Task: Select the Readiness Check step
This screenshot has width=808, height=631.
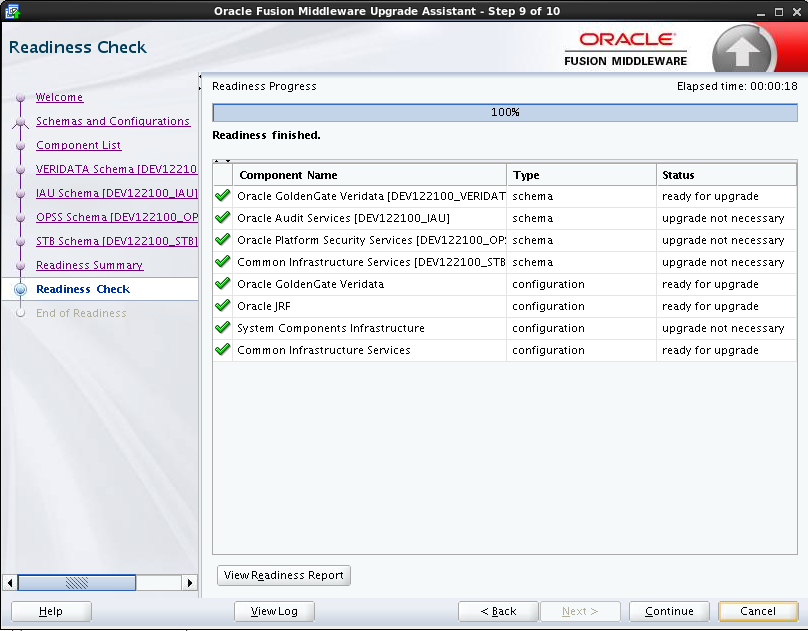Action: point(83,289)
